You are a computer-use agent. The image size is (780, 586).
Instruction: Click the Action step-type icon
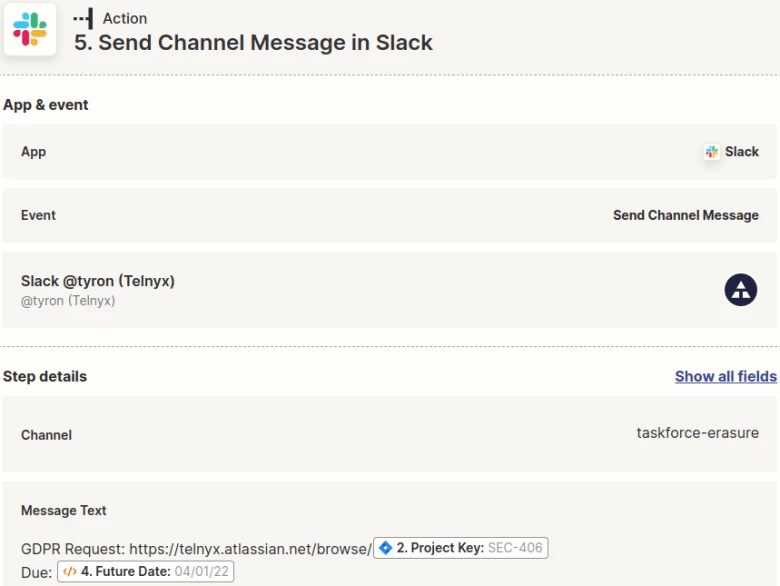83,18
